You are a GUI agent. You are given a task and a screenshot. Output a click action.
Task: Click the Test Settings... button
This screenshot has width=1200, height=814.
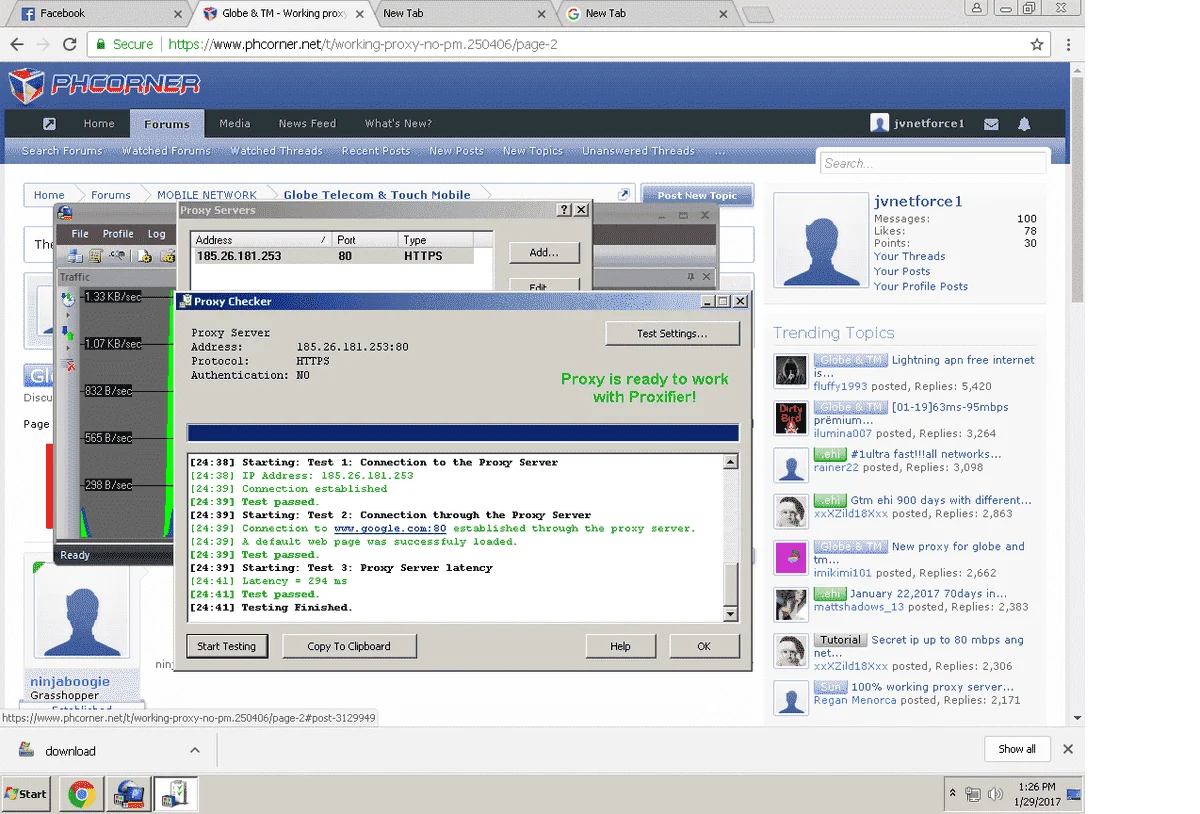672,333
